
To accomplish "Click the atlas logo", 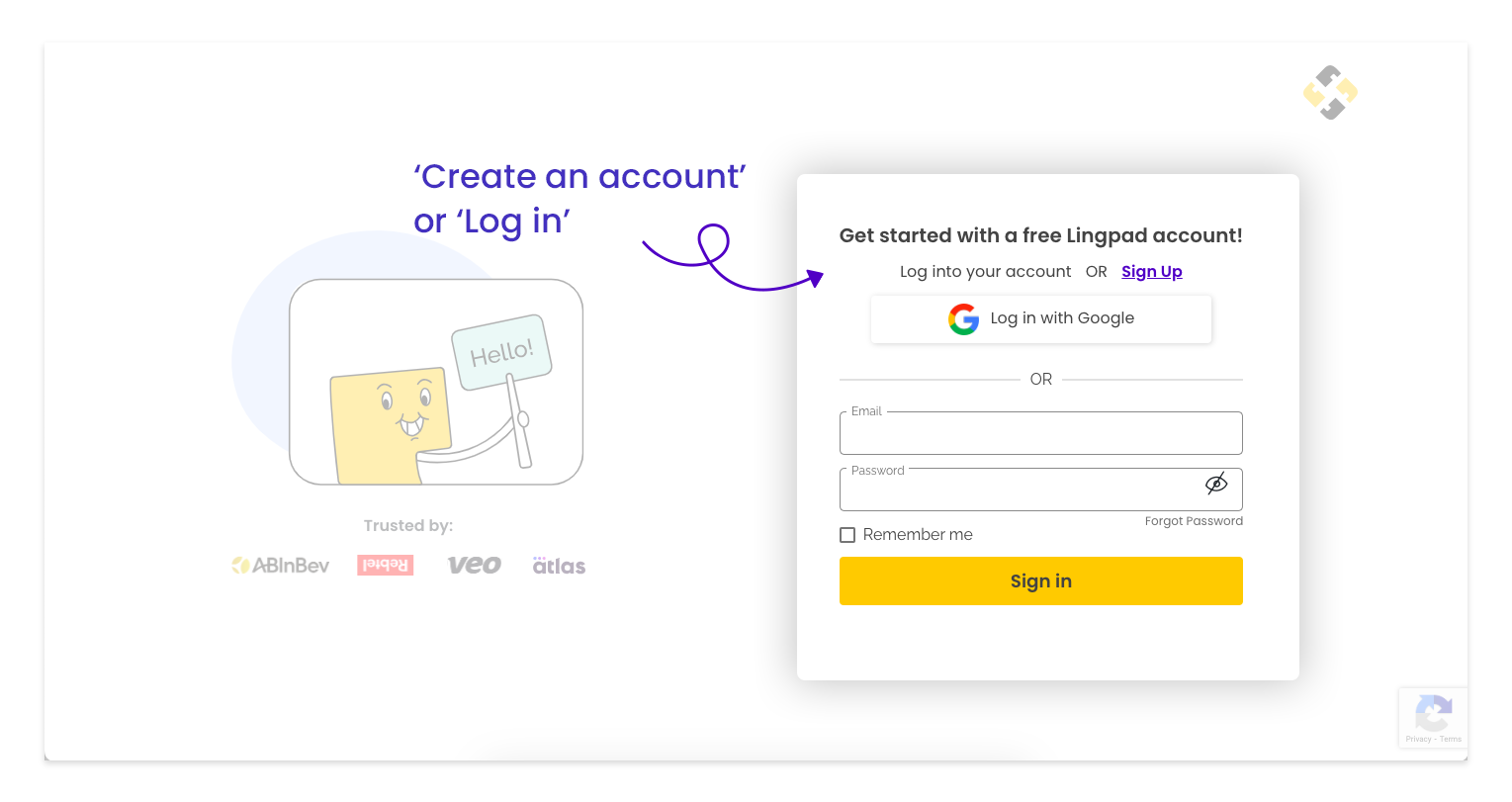I will point(558,564).
